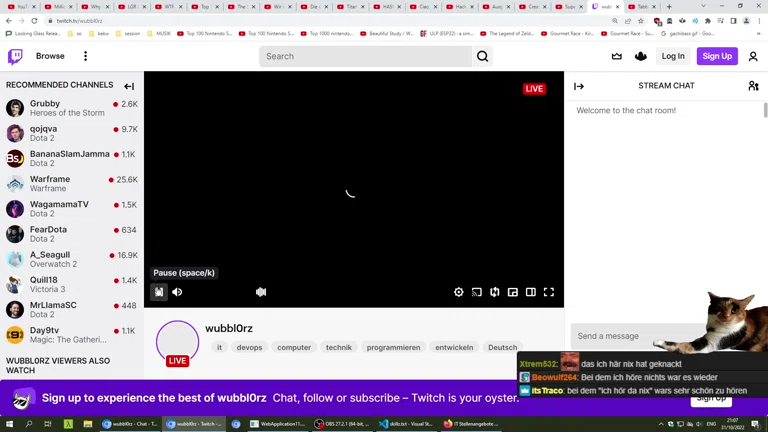Toggle theatre mode on player
This screenshot has width=768, height=432.
531,292
